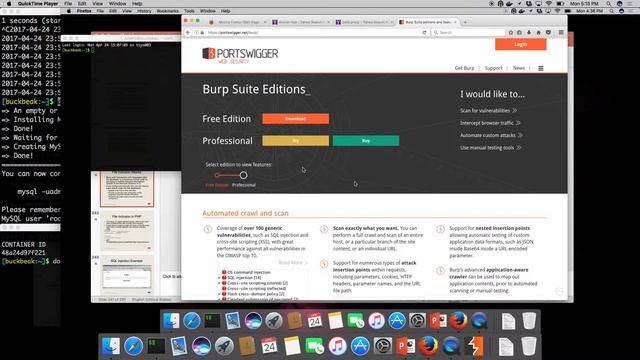Download the Burp Suite Free Edition
The image size is (640, 360).
296,119
